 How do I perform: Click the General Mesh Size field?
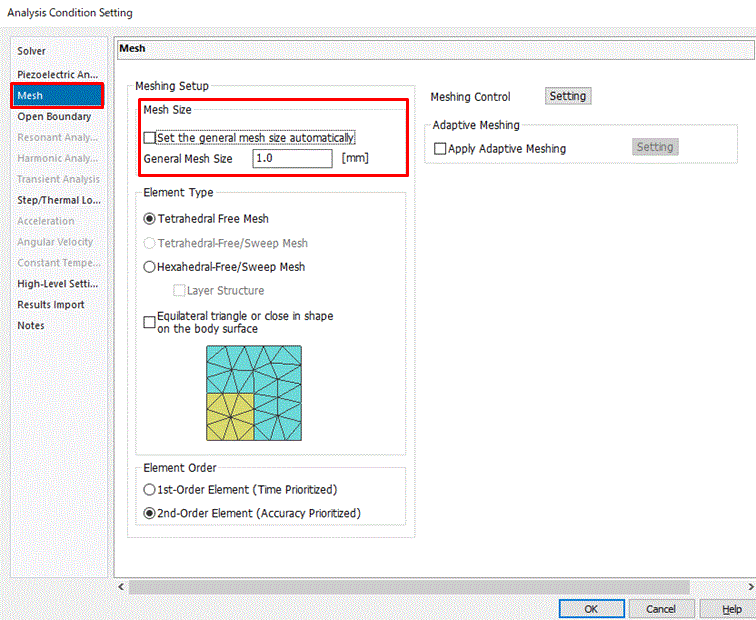pos(292,158)
